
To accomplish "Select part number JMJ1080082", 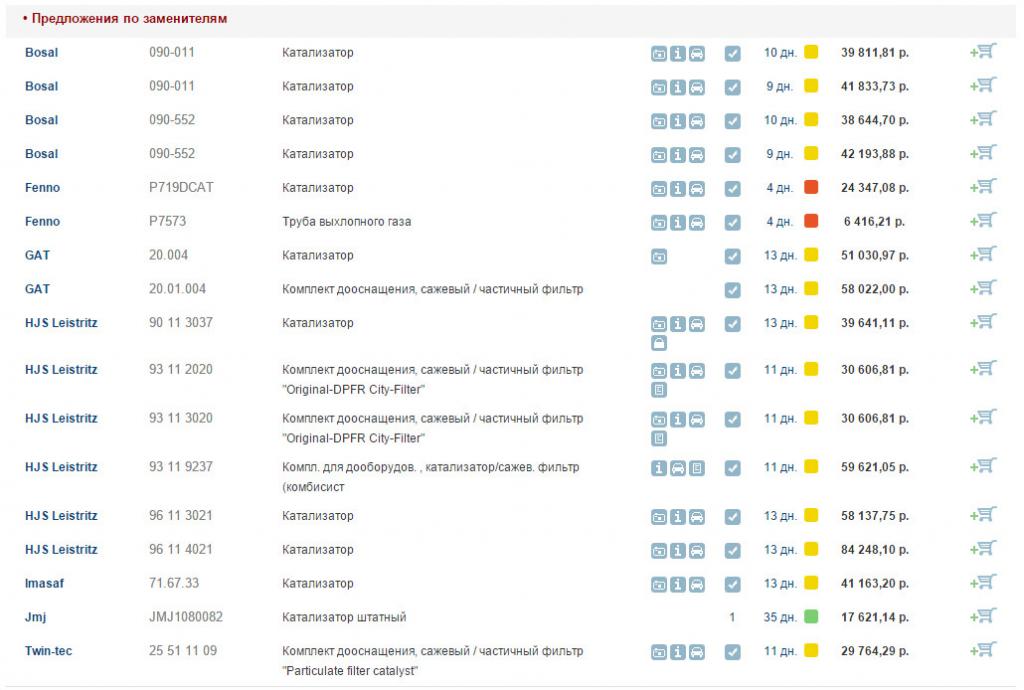I will point(185,617).
